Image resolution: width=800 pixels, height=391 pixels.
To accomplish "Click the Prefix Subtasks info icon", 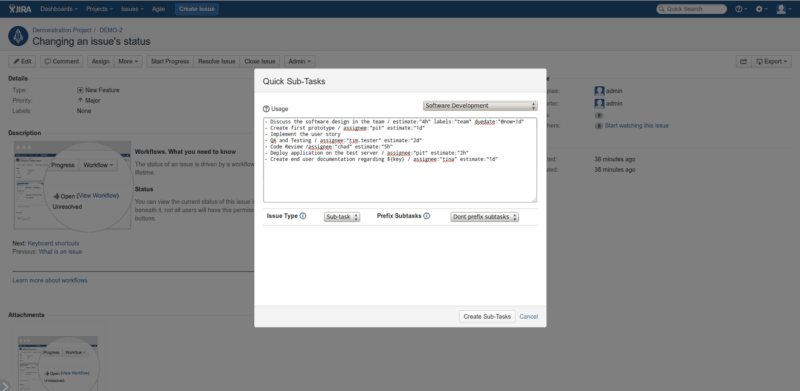I will [x=427, y=216].
